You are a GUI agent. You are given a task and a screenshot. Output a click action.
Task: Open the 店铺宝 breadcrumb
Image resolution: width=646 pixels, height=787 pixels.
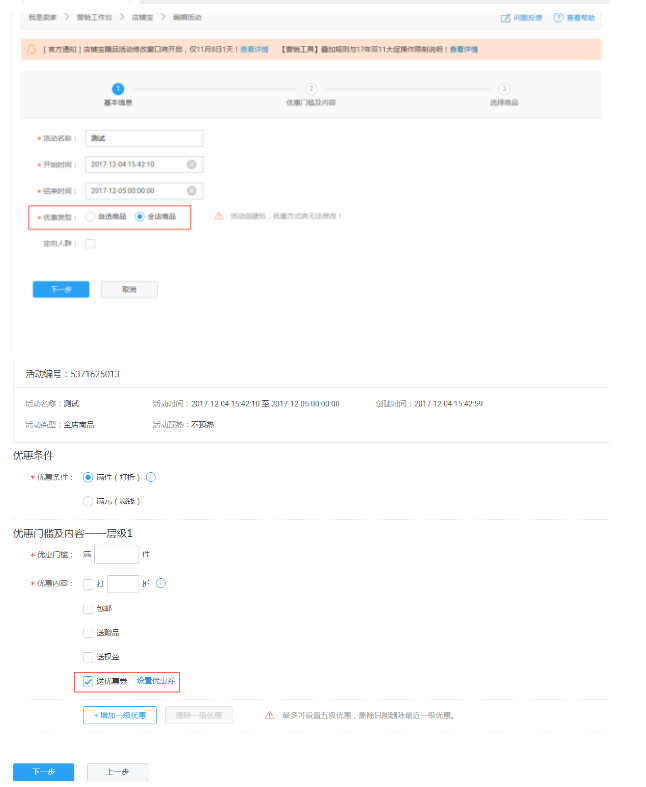(143, 18)
